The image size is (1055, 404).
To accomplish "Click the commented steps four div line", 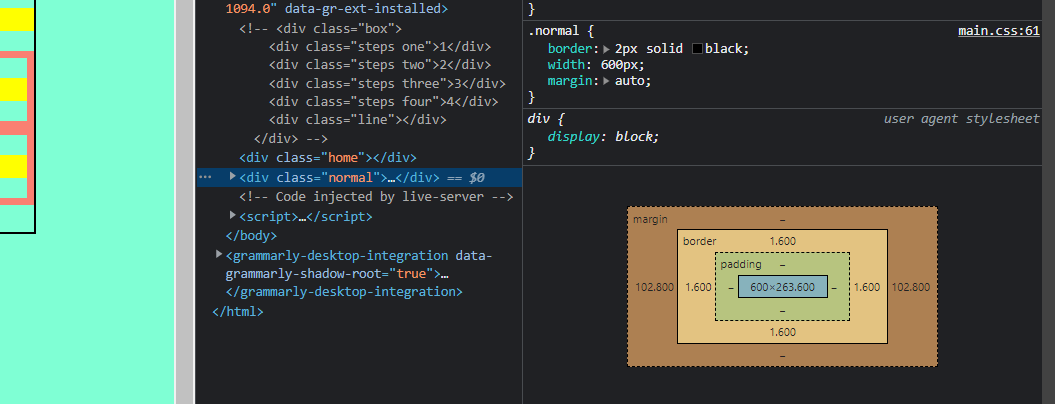I will tap(384, 102).
